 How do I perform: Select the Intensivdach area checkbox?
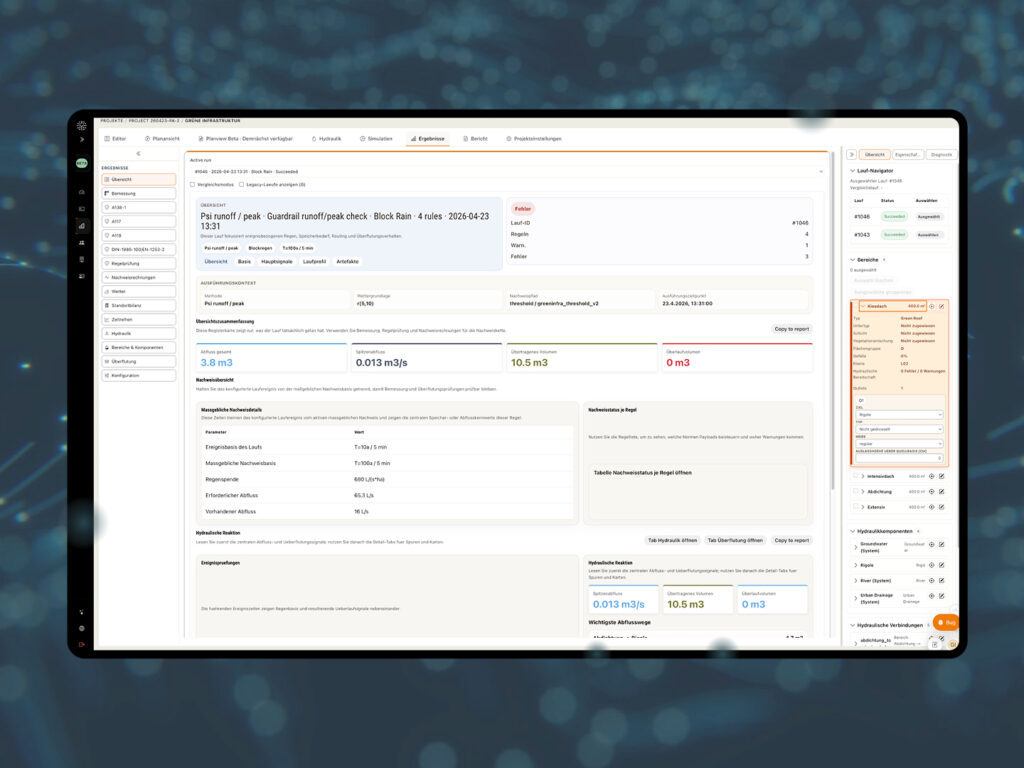point(856,476)
